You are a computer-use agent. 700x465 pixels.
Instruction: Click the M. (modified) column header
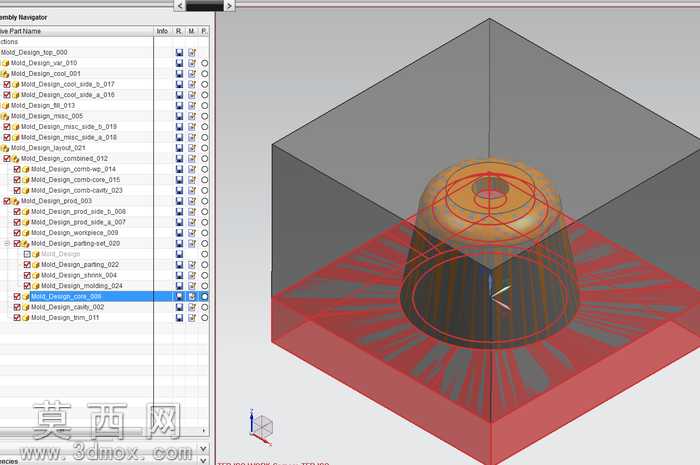pos(192,31)
